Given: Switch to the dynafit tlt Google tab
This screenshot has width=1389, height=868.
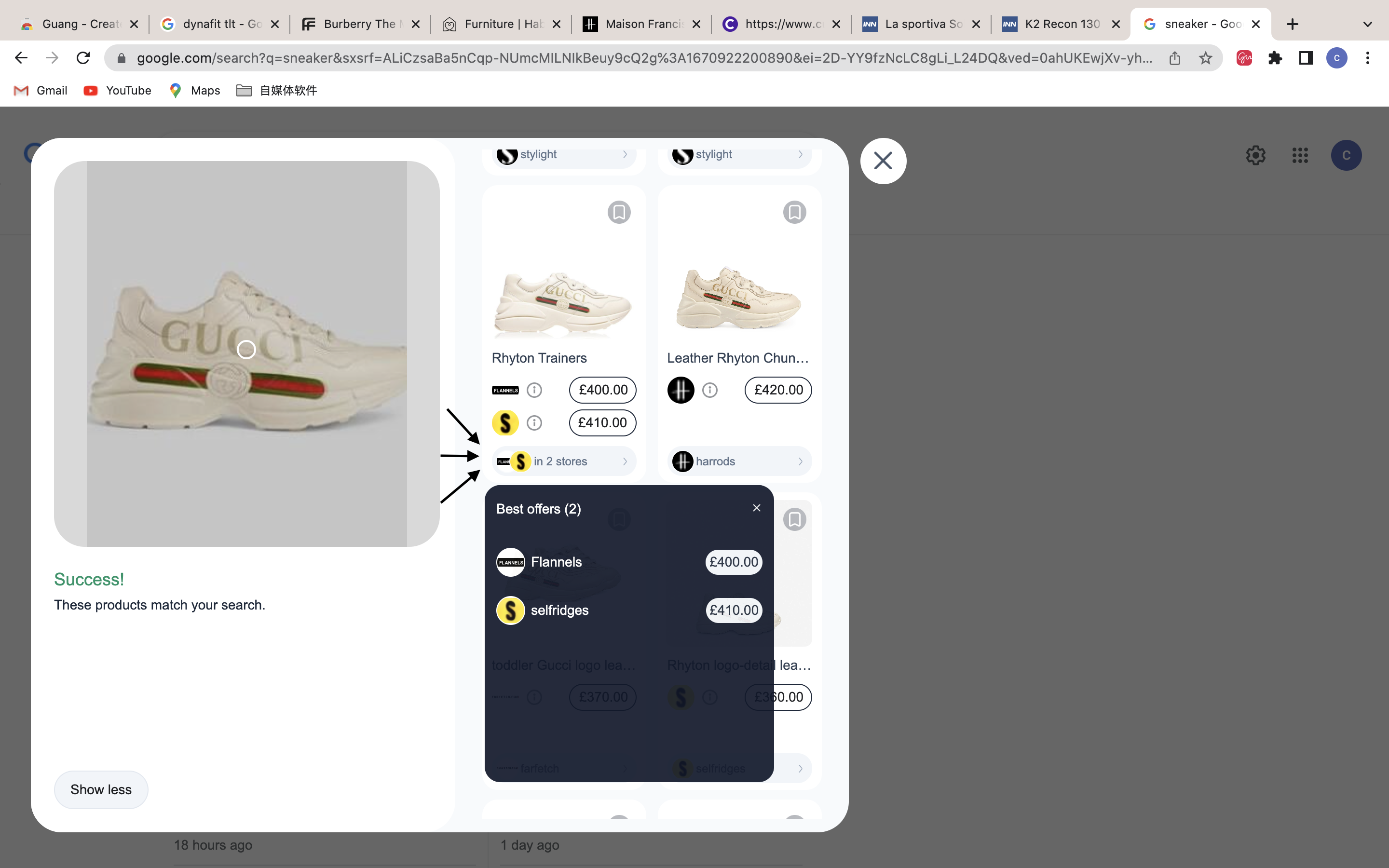Looking at the screenshot, I should [220, 24].
